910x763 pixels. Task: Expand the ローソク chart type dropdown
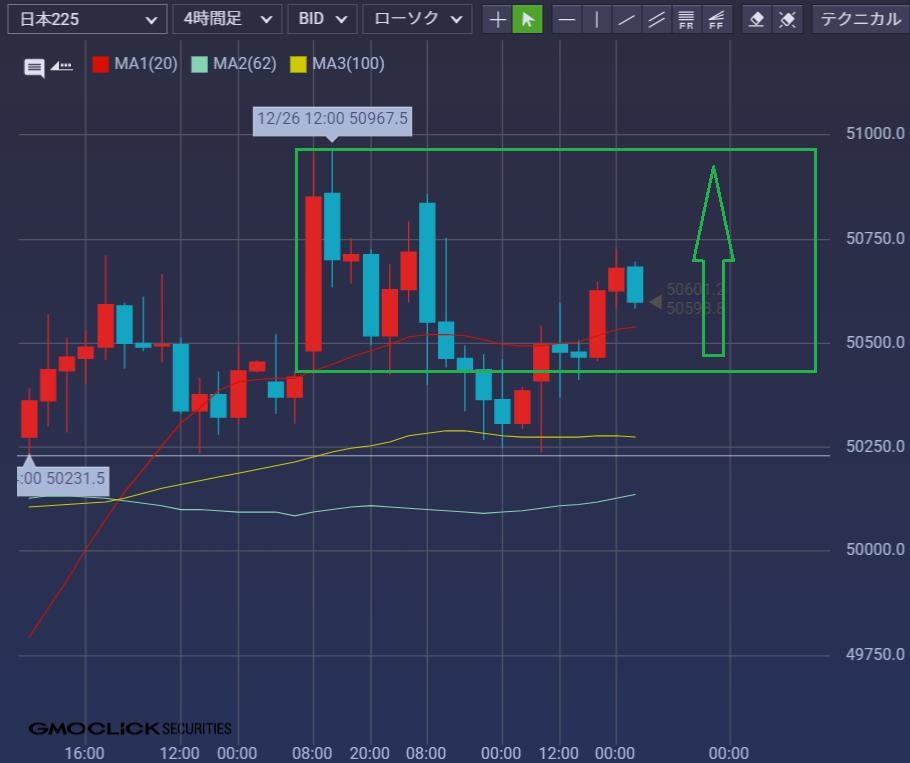pyautogui.click(x=417, y=19)
